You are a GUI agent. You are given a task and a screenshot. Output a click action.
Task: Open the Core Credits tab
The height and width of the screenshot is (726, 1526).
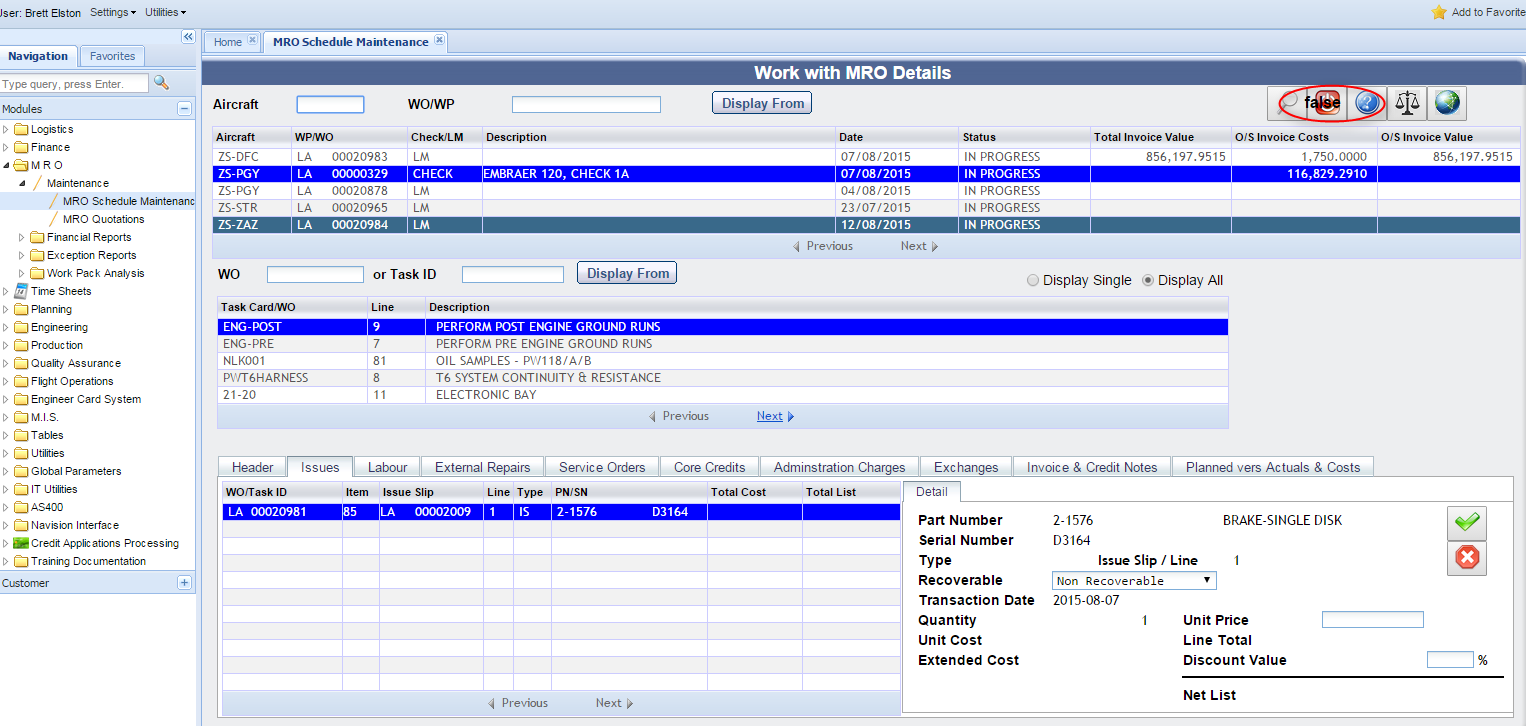click(710, 467)
